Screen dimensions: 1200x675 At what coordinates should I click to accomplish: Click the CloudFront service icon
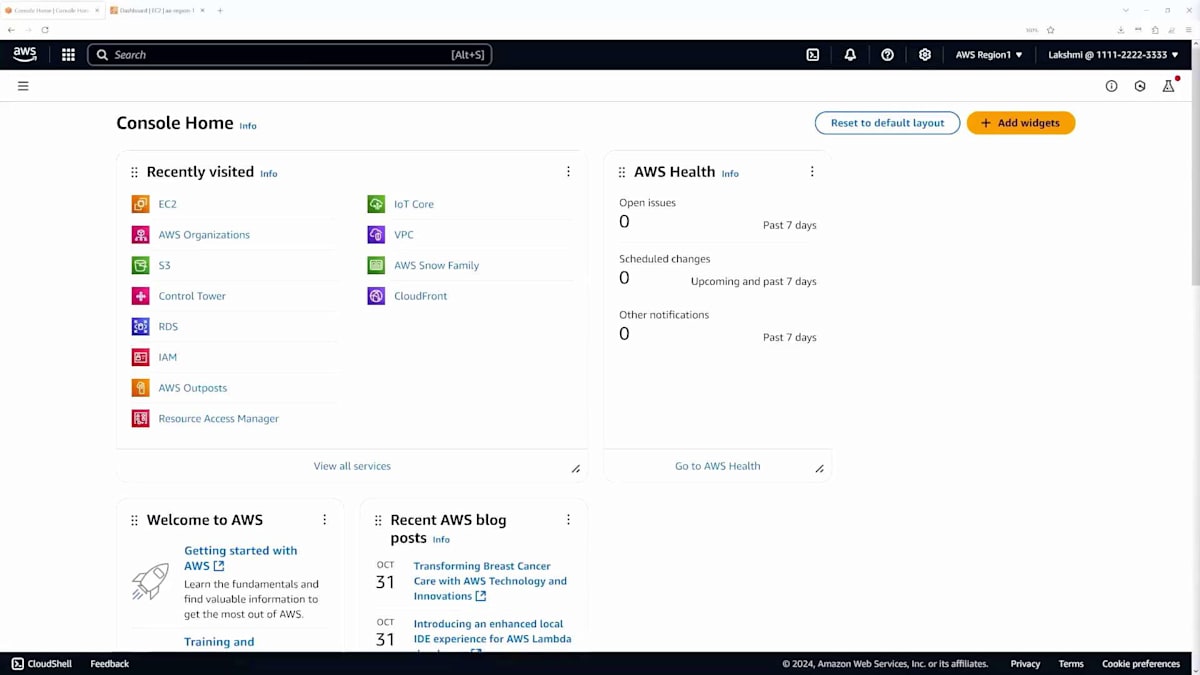pos(376,296)
